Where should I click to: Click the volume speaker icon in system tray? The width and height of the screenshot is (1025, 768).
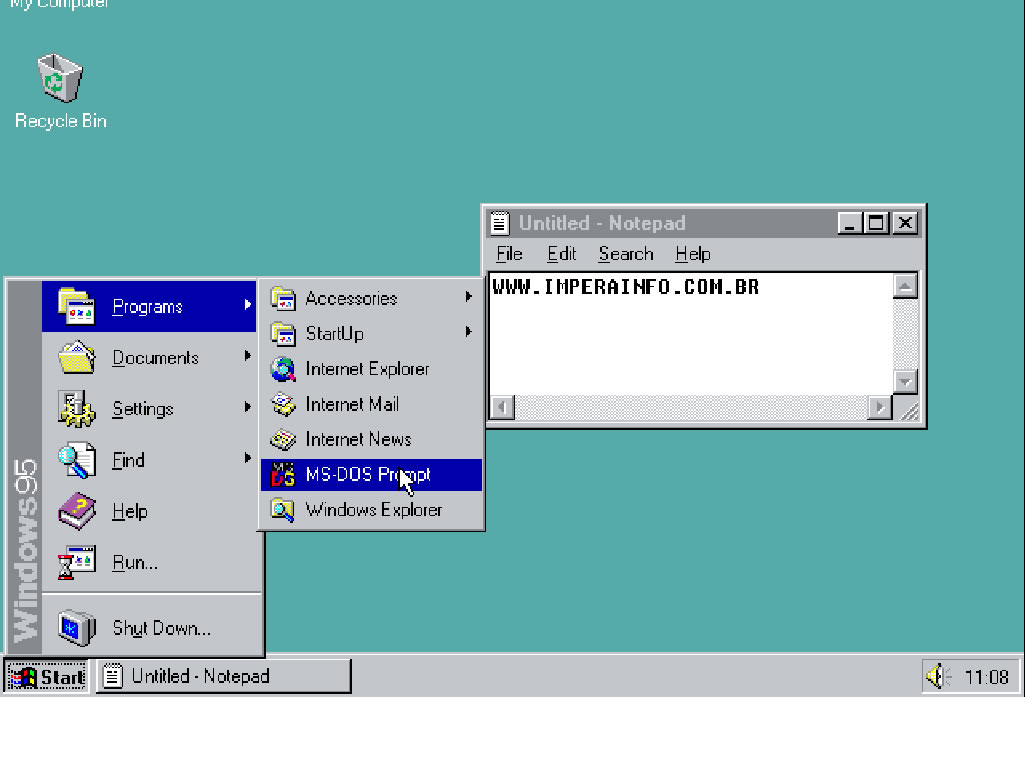click(939, 676)
